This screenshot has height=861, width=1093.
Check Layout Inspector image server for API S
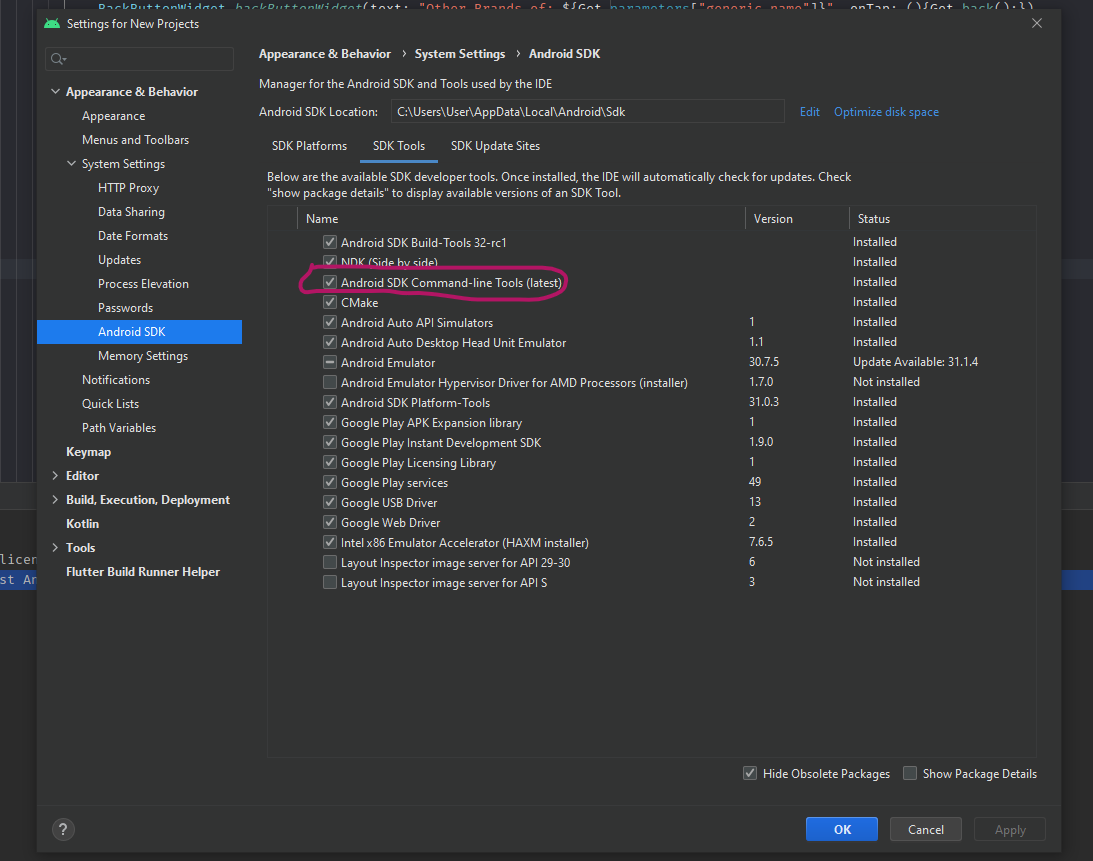tap(330, 582)
